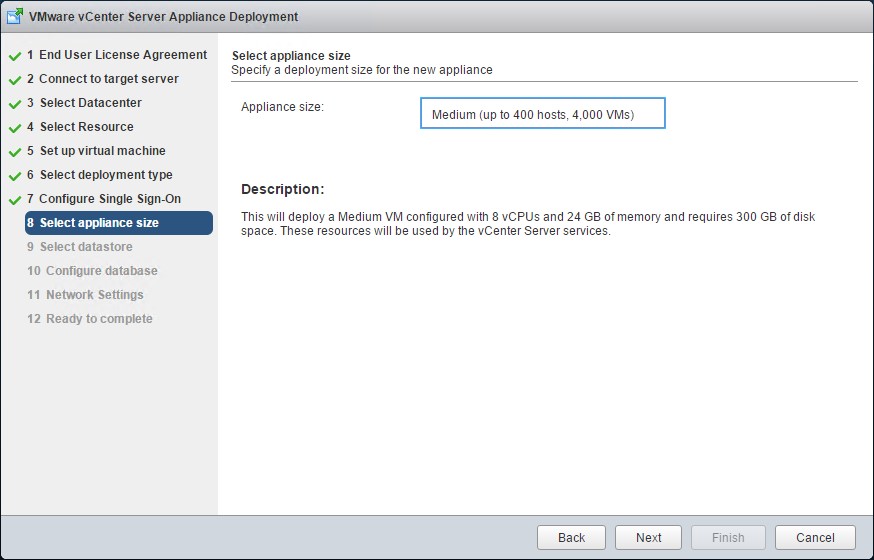874x560 pixels.
Task: Click the green checkmark beside End User License Agreement
Action: click(x=15, y=56)
